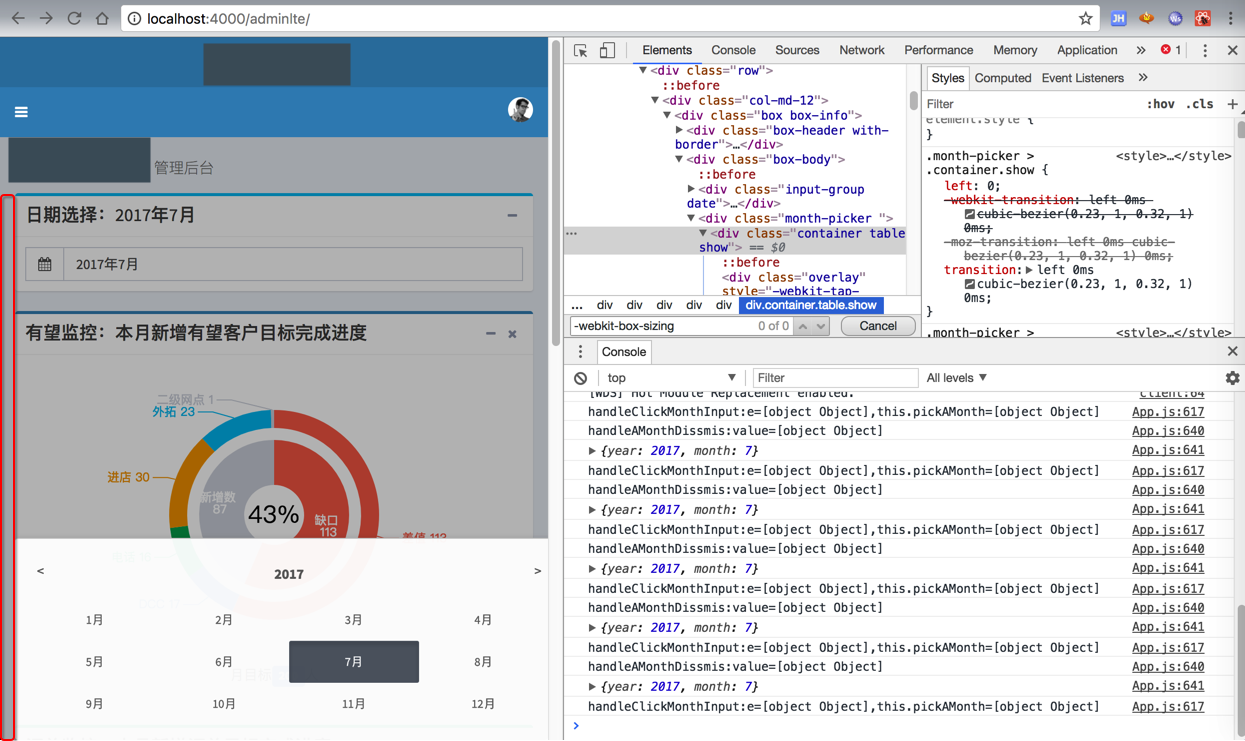Activate the DevTools element inspector icon
Image resolution: width=1245 pixels, height=741 pixels.
pyautogui.click(x=580, y=50)
